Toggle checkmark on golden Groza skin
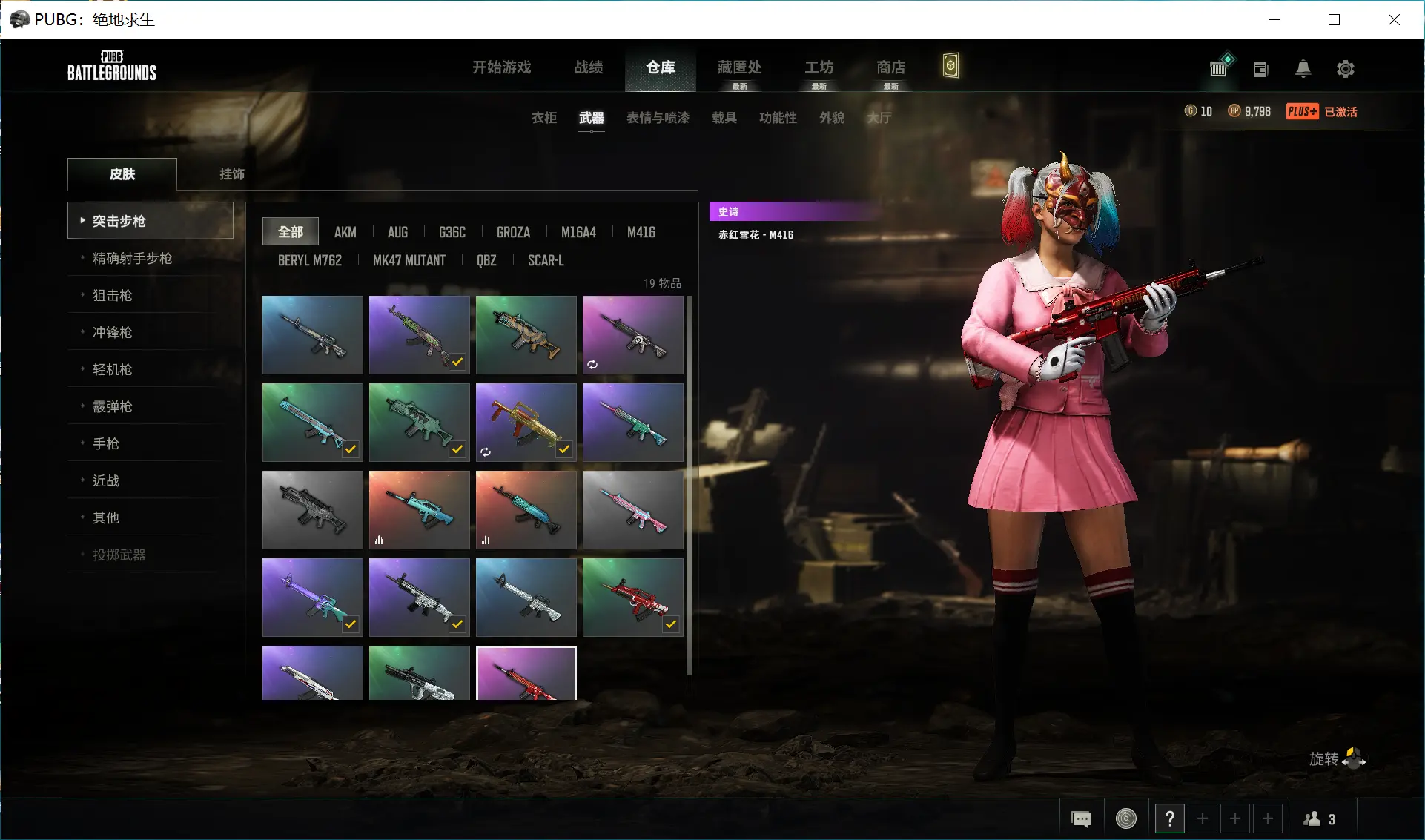The height and width of the screenshot is (840, 1425). click(564, 449)
